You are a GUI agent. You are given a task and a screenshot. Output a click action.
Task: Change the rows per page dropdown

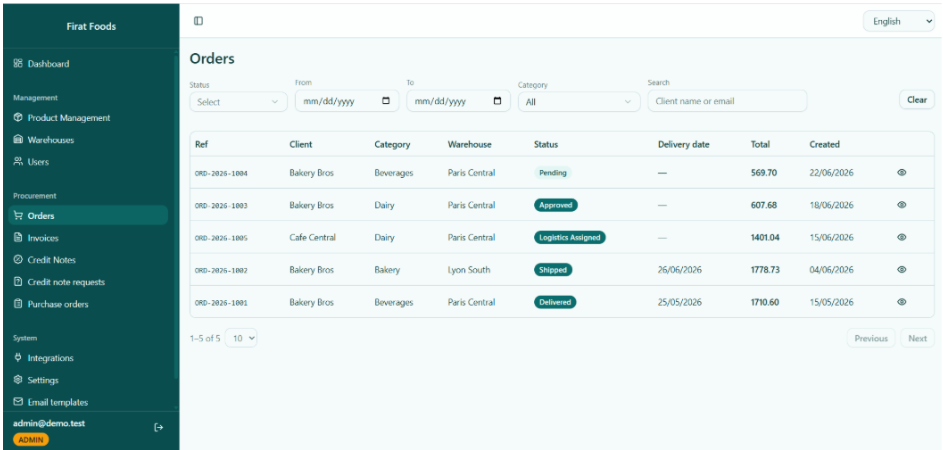coord(241,338)
